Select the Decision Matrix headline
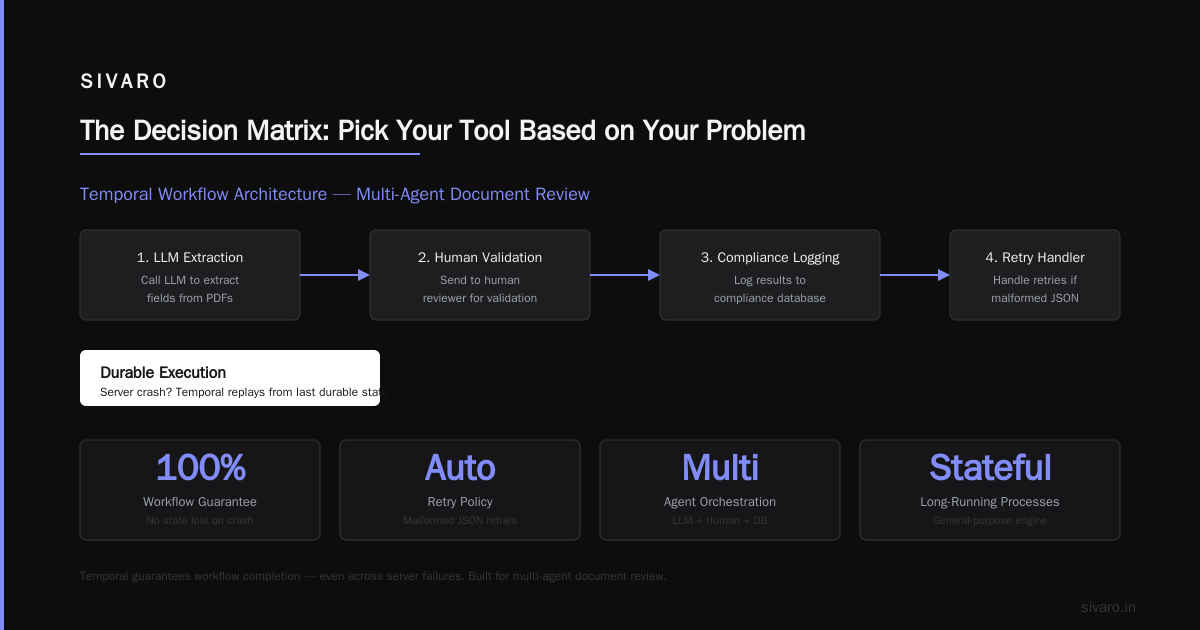This screenshot has height=630, width=1200. (442, 131)
